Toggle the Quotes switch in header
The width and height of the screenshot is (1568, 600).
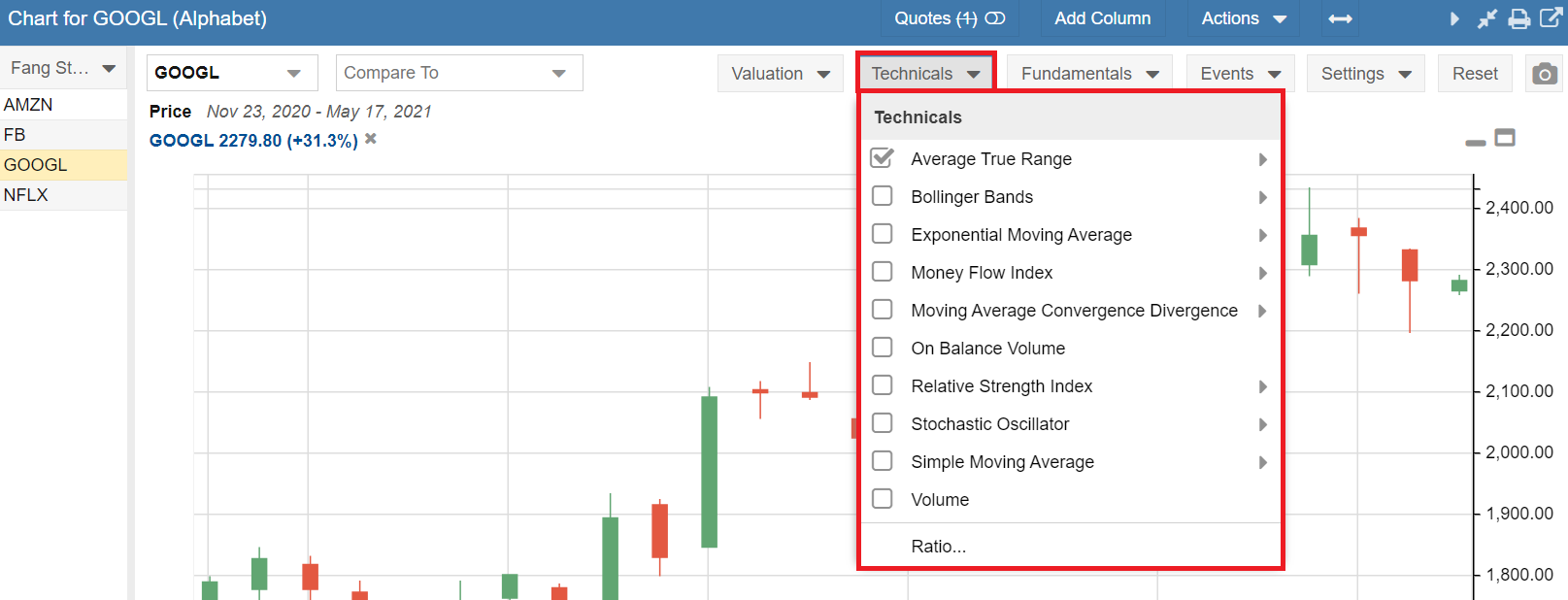995,18
